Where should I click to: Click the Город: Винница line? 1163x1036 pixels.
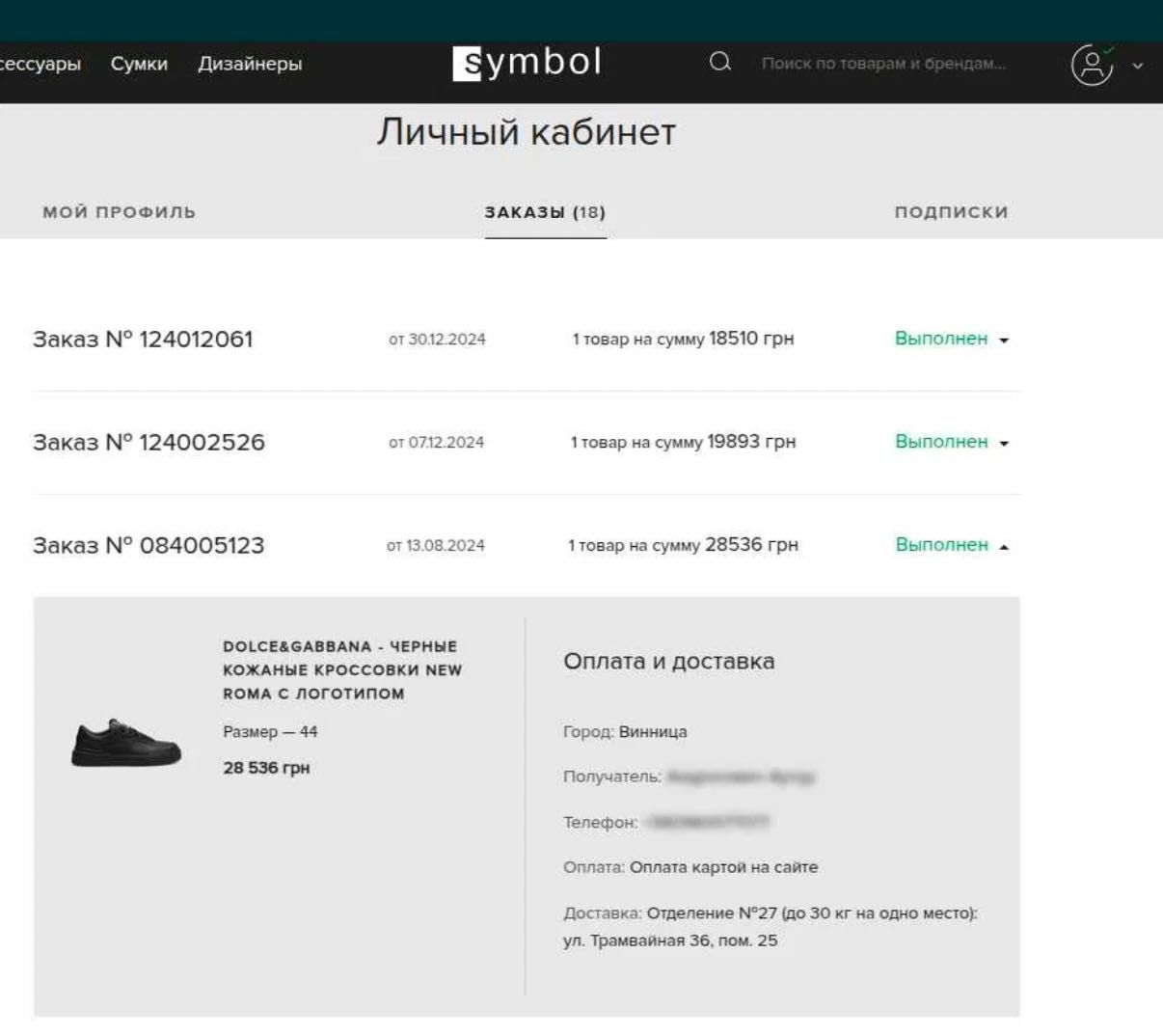pos(625,732)
